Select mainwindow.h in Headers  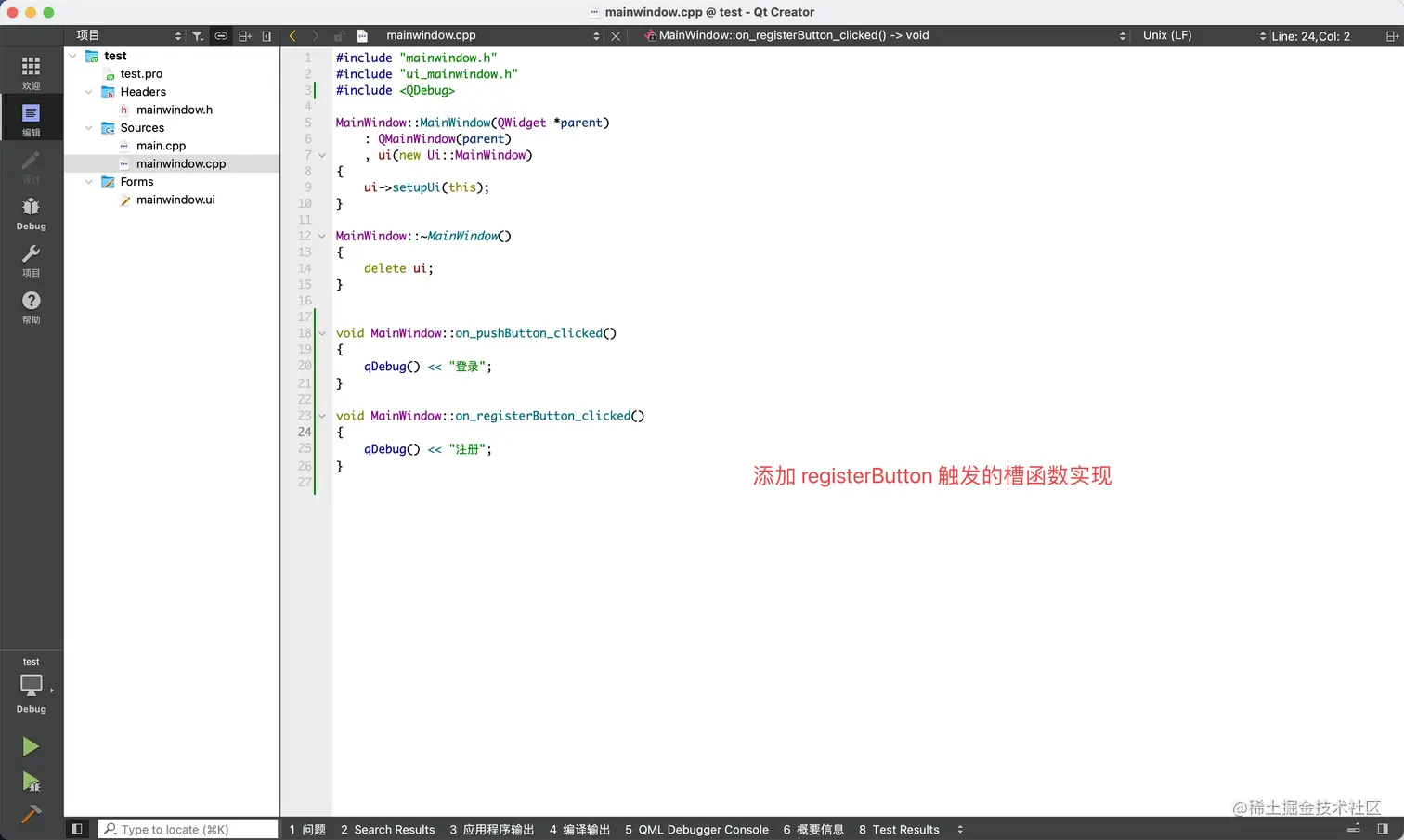pos(175,110)
